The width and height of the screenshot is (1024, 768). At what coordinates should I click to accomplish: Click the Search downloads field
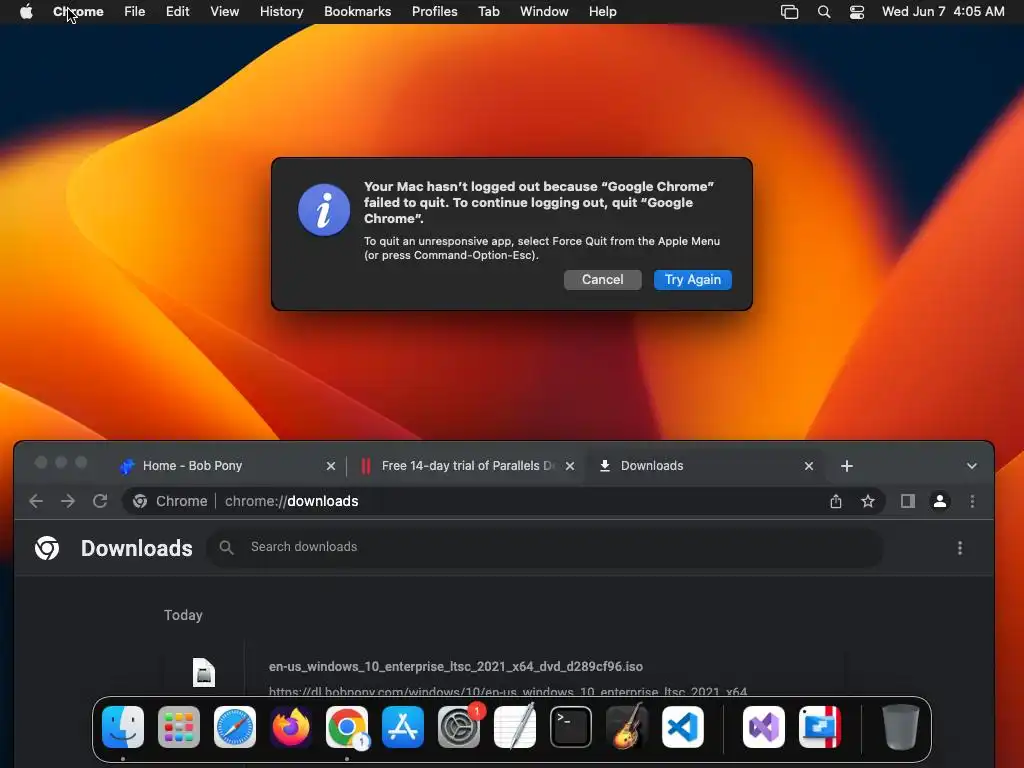pos(545,547)
